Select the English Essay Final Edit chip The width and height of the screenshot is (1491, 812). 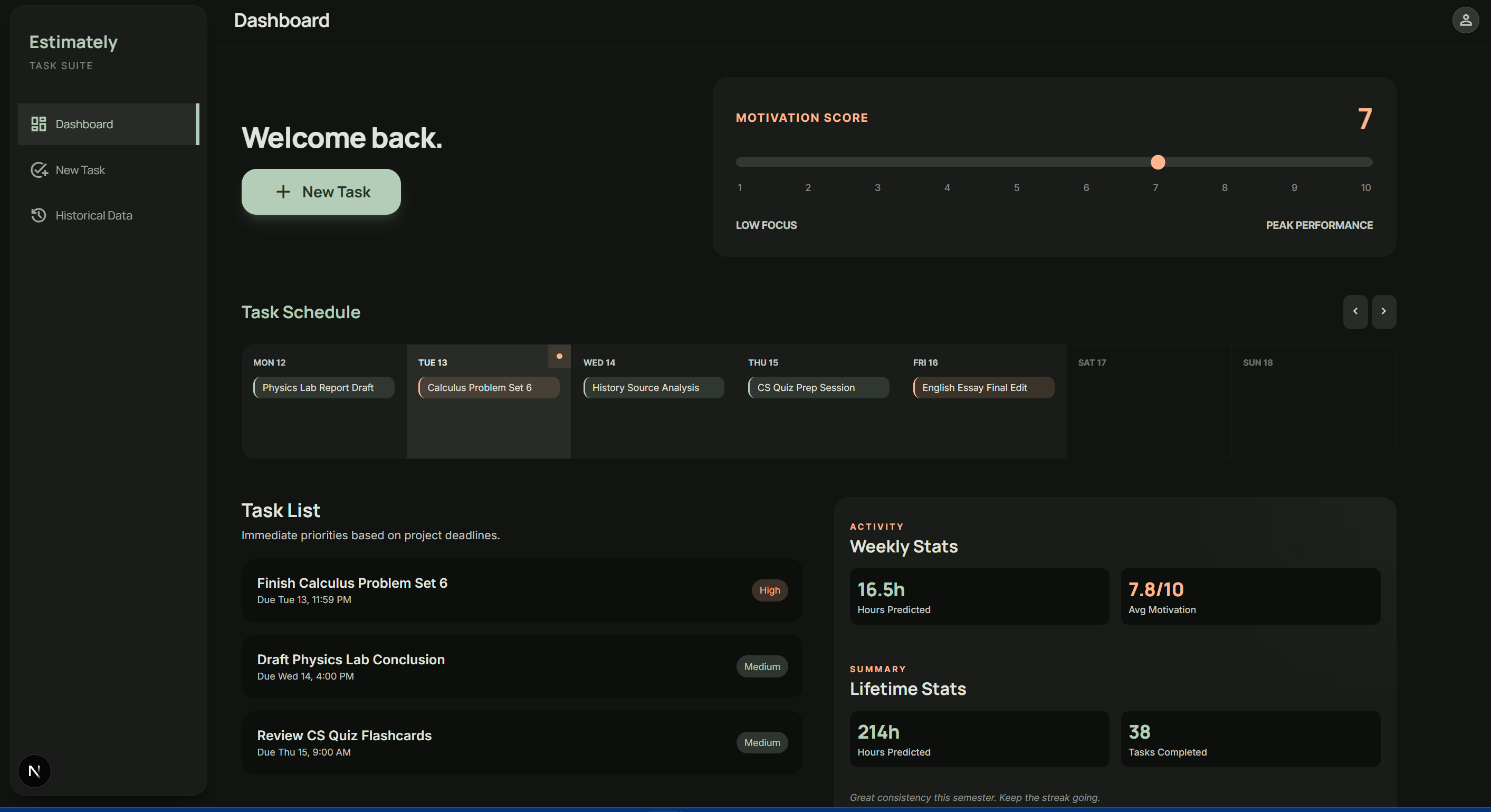point(983,387)
